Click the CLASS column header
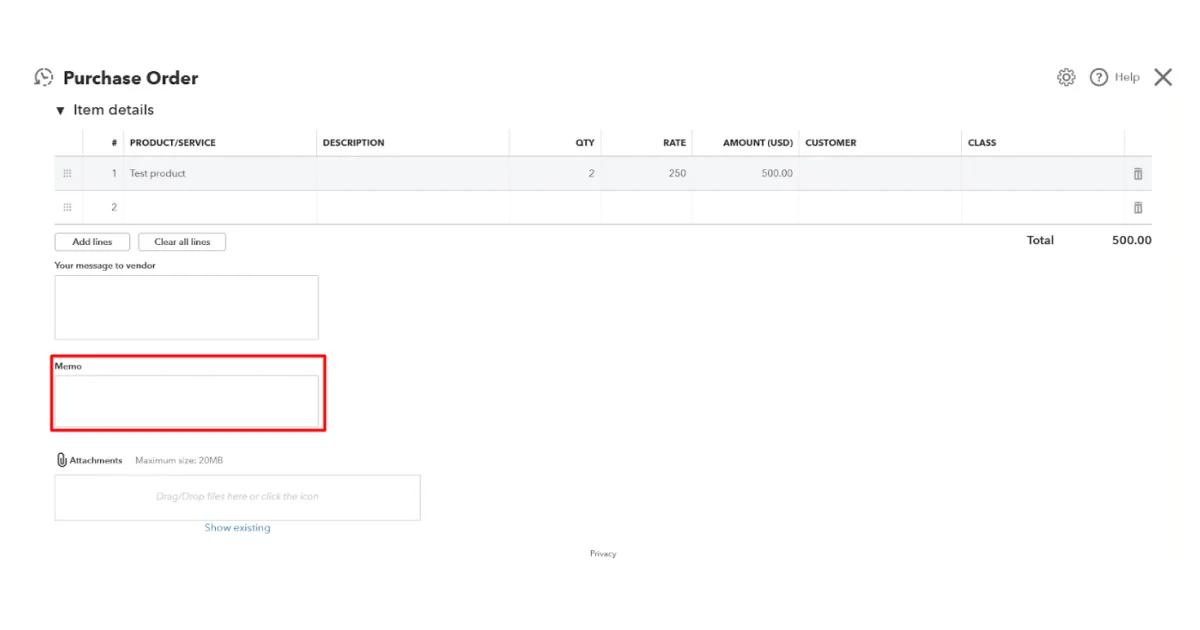 coord(982,143)
